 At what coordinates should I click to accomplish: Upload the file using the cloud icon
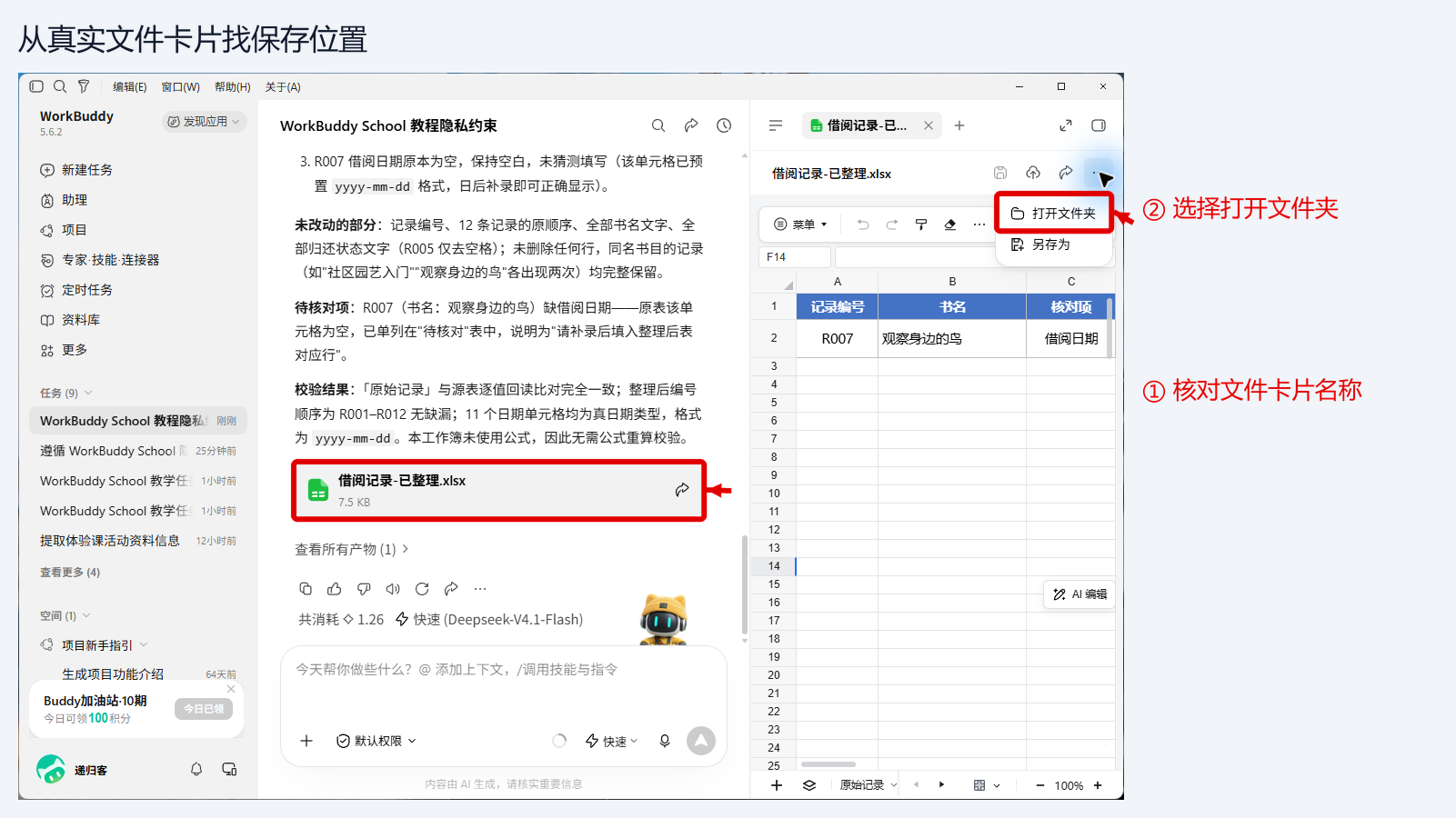point(1033,173)
